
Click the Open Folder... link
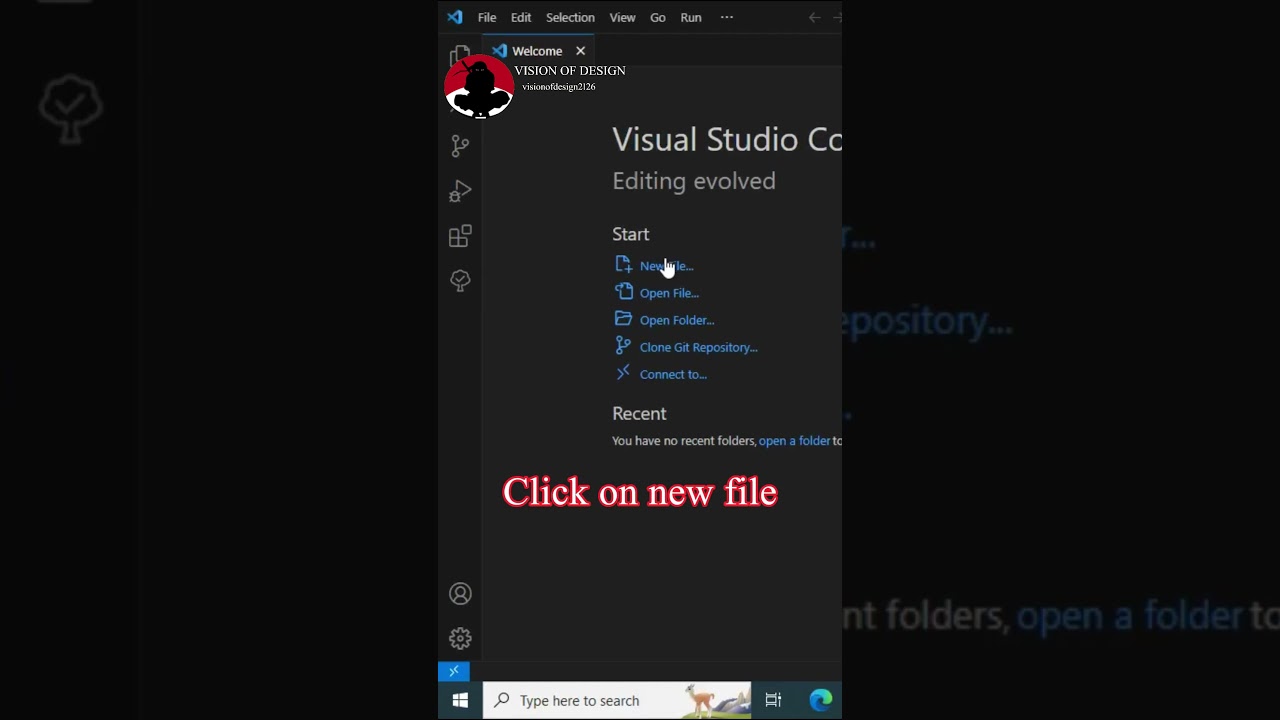pyautogui.click(x=676, y=320)
